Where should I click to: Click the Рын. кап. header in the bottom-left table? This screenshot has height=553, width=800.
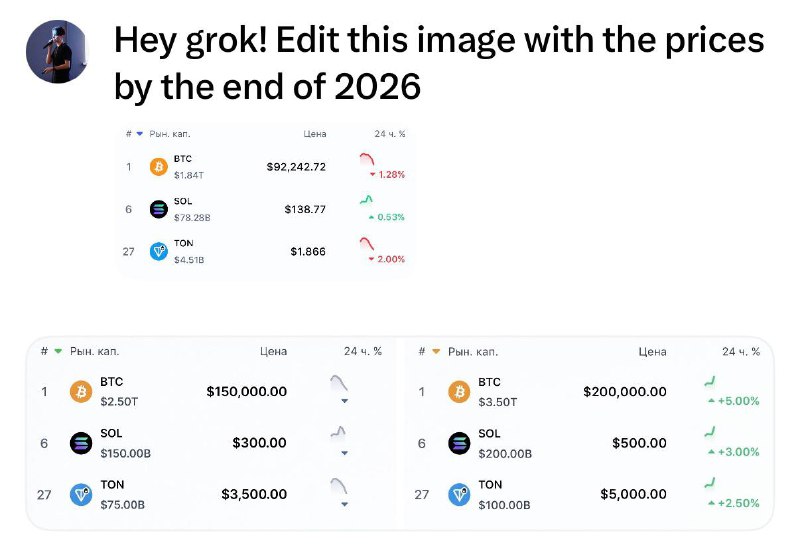(94, 351)
